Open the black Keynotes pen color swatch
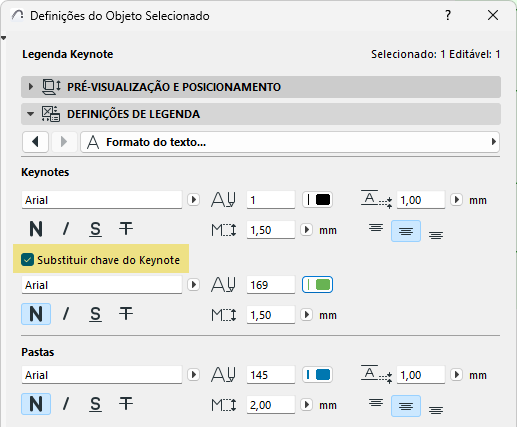 [x=317, y=200]
